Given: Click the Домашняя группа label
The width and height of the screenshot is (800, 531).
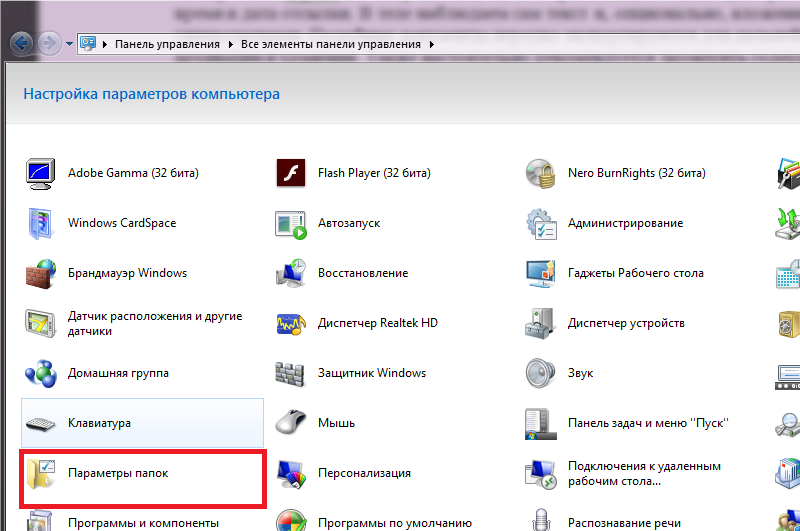Looking at the screenshot, I should click(x=118, y=373).
